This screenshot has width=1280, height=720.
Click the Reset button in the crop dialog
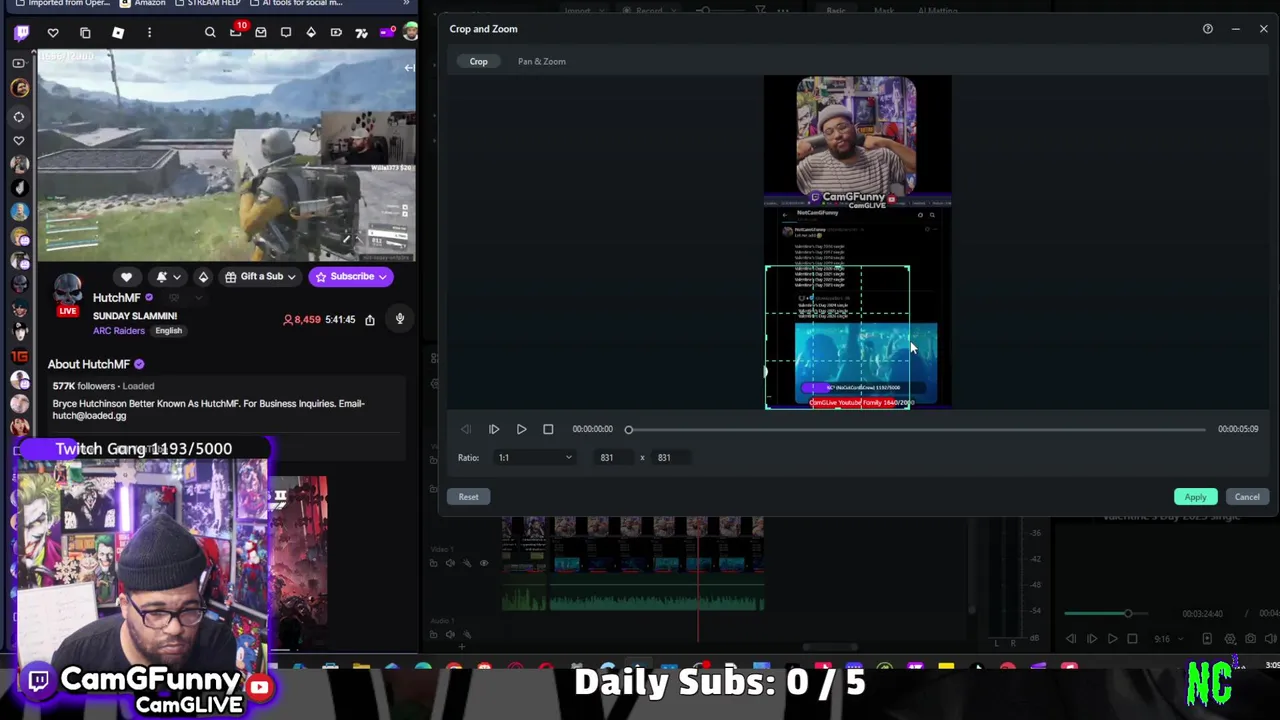(468, 497)
